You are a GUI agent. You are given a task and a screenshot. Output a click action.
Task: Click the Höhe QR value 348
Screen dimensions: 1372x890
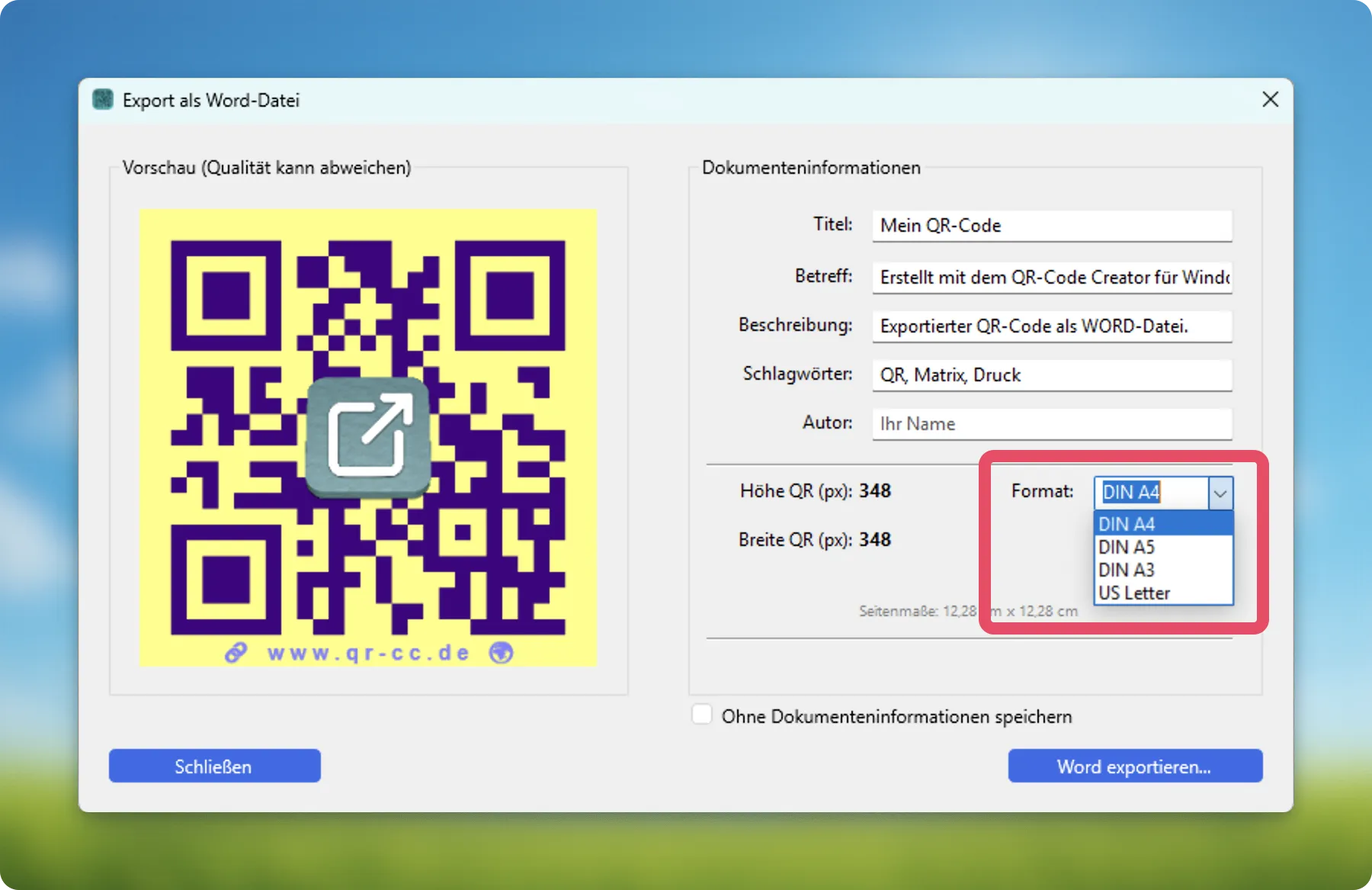coord(875,490)
